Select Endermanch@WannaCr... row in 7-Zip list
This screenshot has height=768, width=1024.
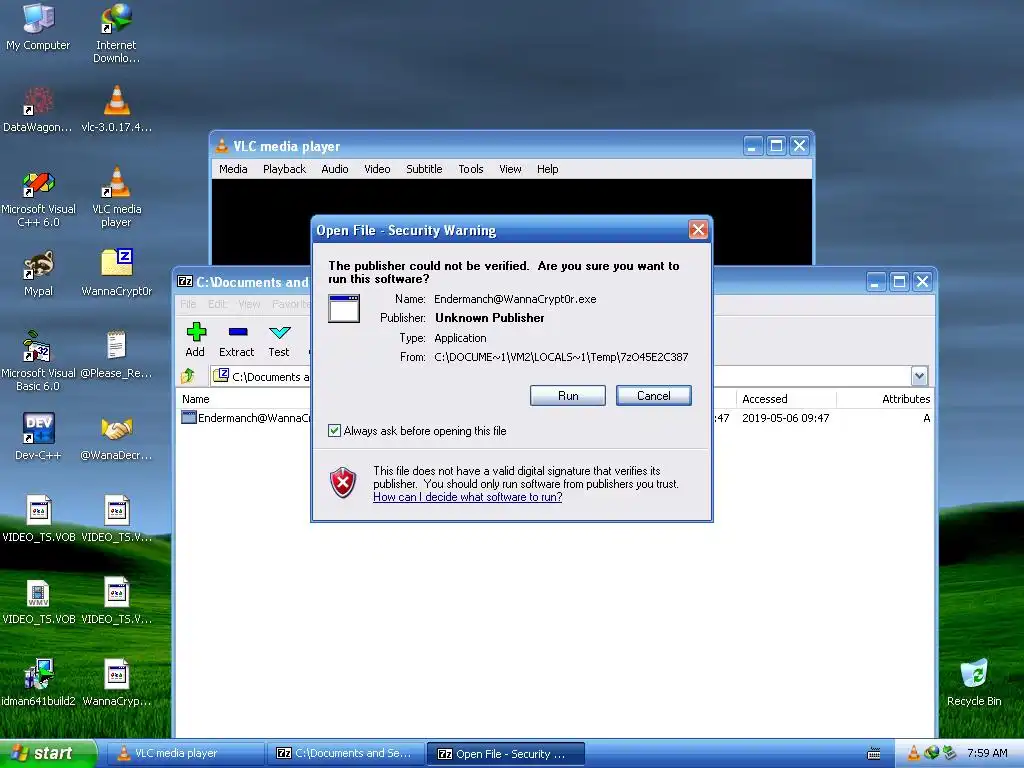pos(246,418)
